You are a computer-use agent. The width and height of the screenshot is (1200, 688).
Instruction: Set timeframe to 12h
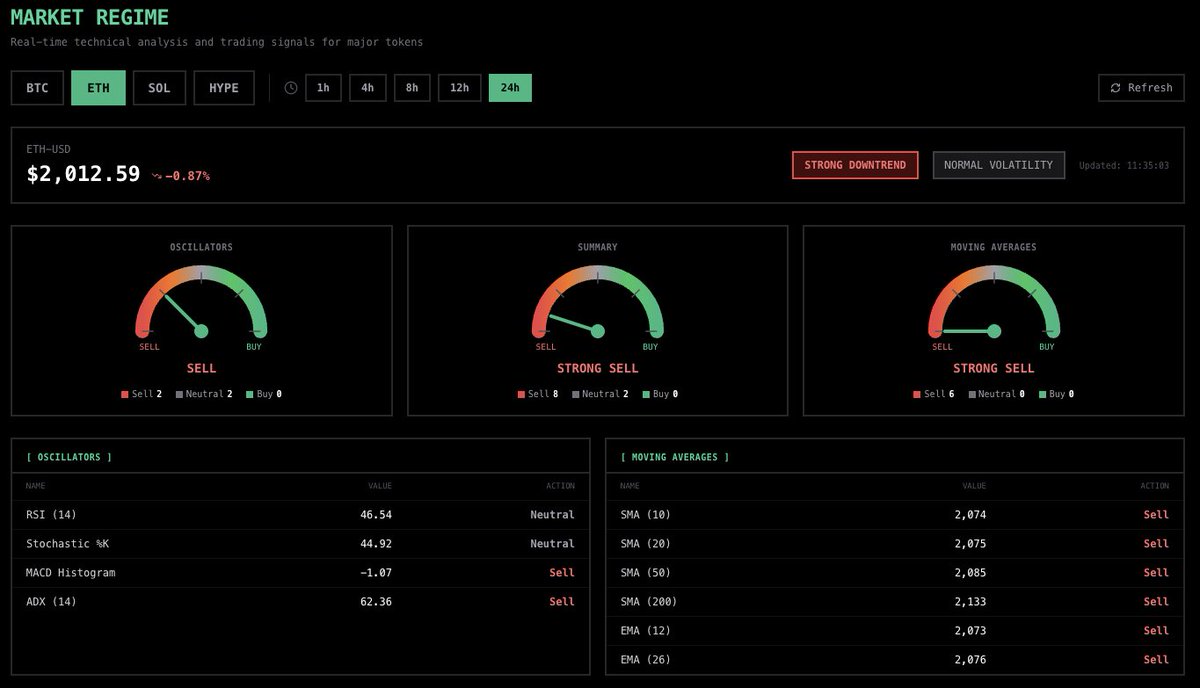click(x=460, y=88)
